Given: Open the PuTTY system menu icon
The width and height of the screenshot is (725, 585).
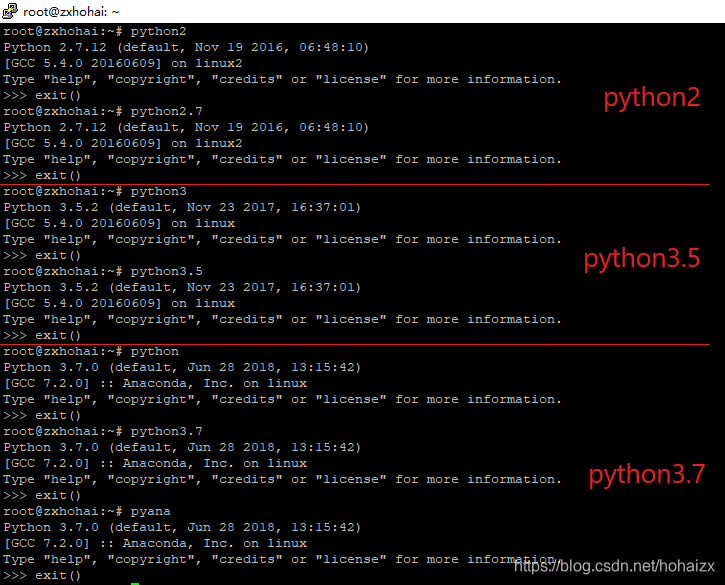Looking at the screenshot, I should 10,11.
